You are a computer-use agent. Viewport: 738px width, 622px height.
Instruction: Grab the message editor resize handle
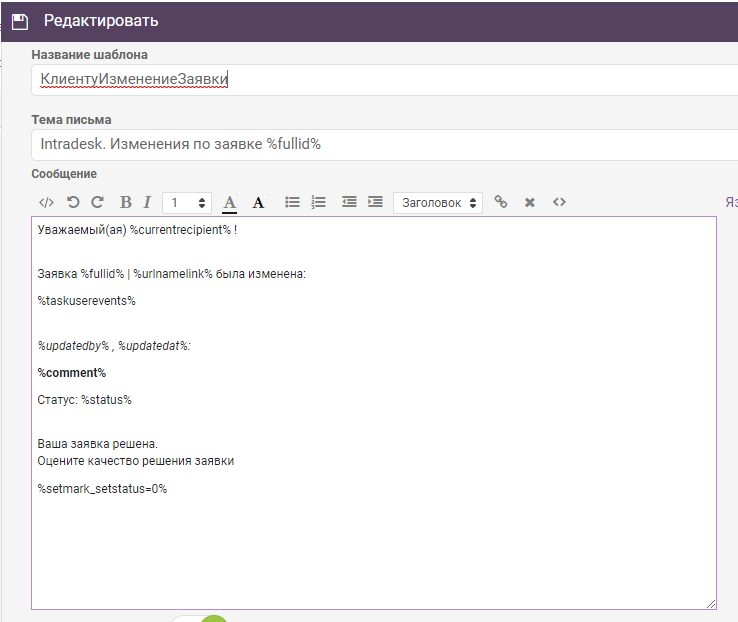(711, 604)
